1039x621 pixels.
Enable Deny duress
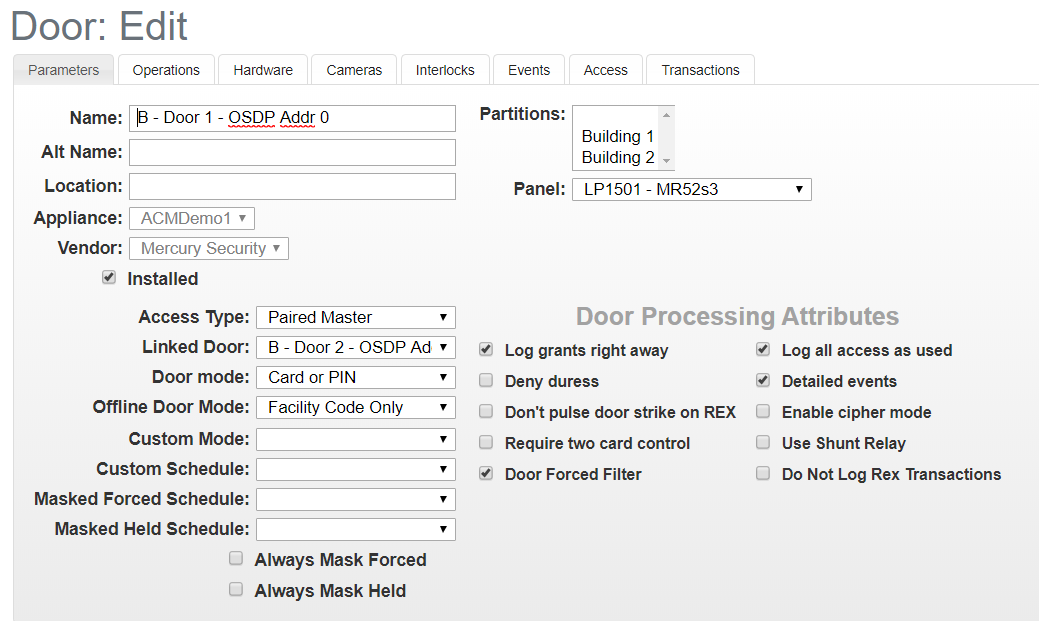[485, 380]
